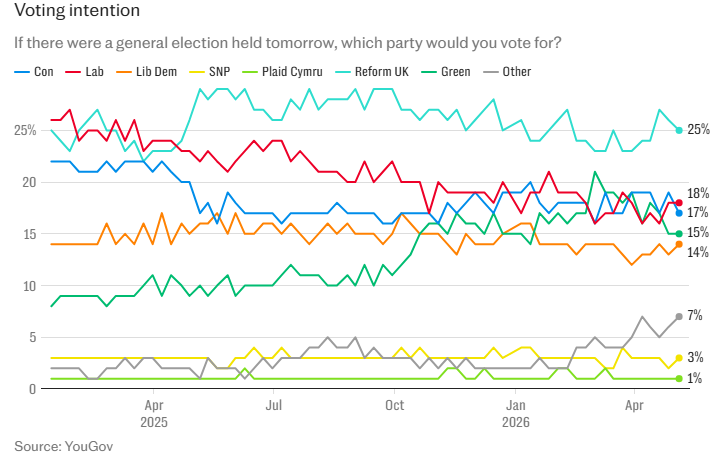Click the Voting intention chart title

coord(77,10)
